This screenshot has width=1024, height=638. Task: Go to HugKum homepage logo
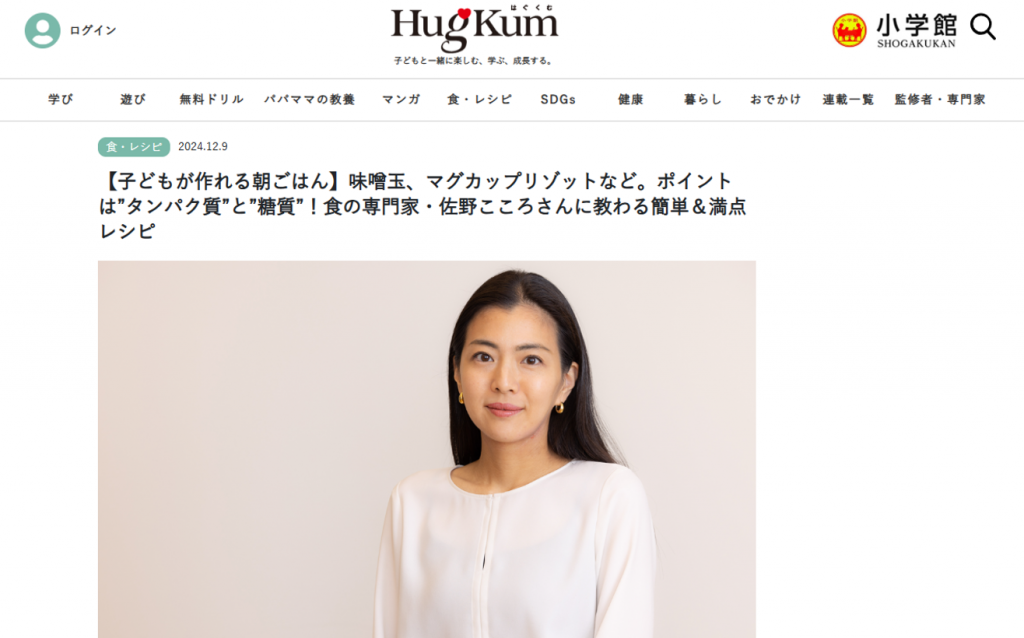pyautogui.click(x=475, y=35)
